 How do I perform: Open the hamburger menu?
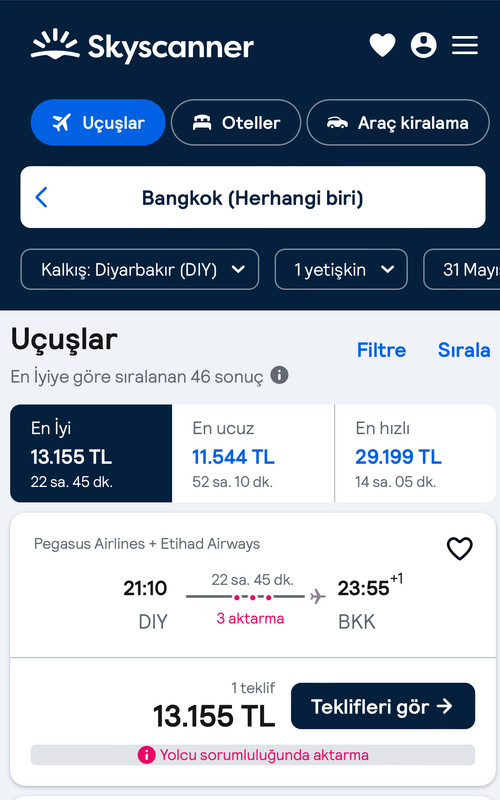click(465, 45)
